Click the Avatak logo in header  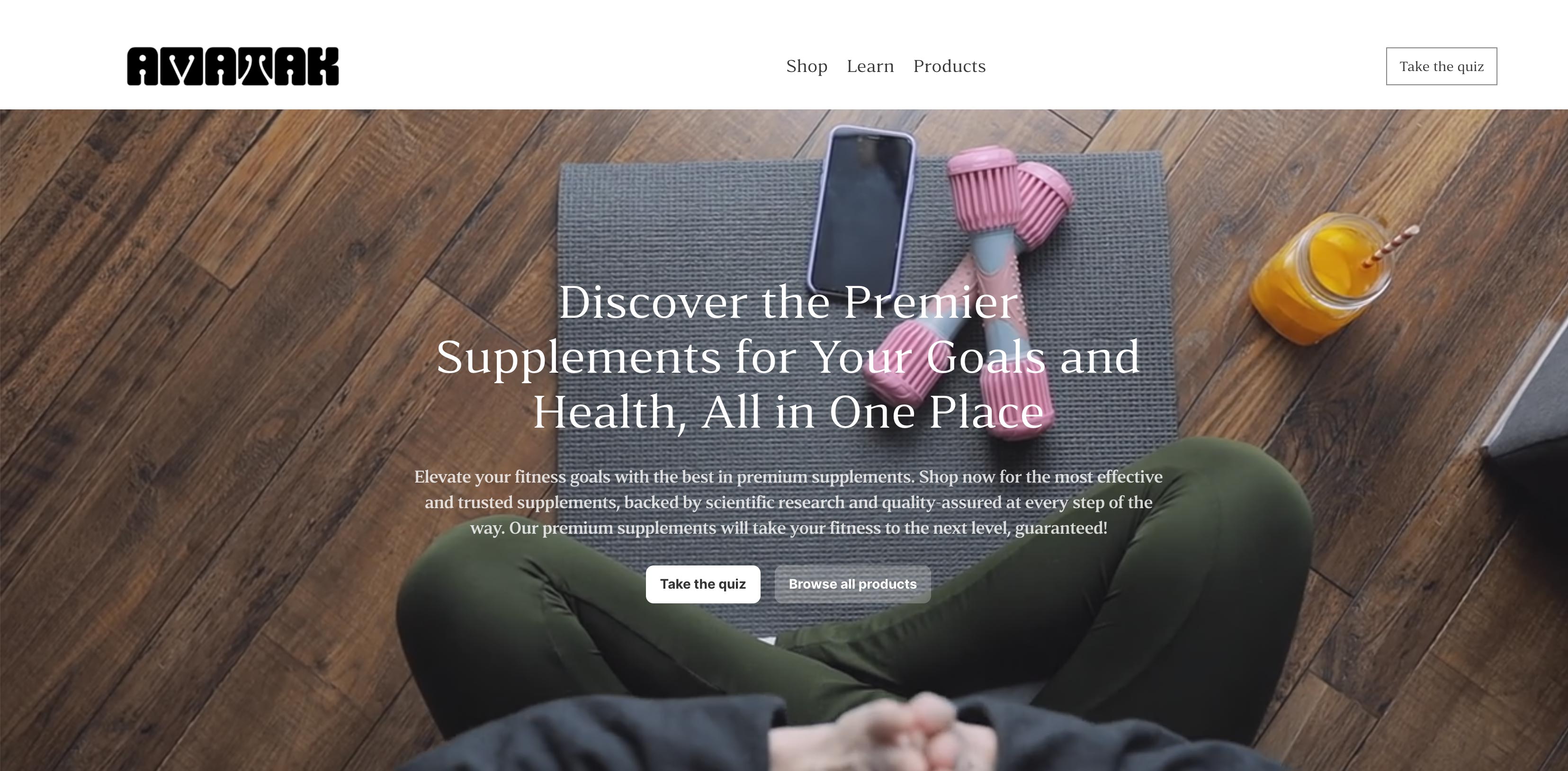[233, 66]
